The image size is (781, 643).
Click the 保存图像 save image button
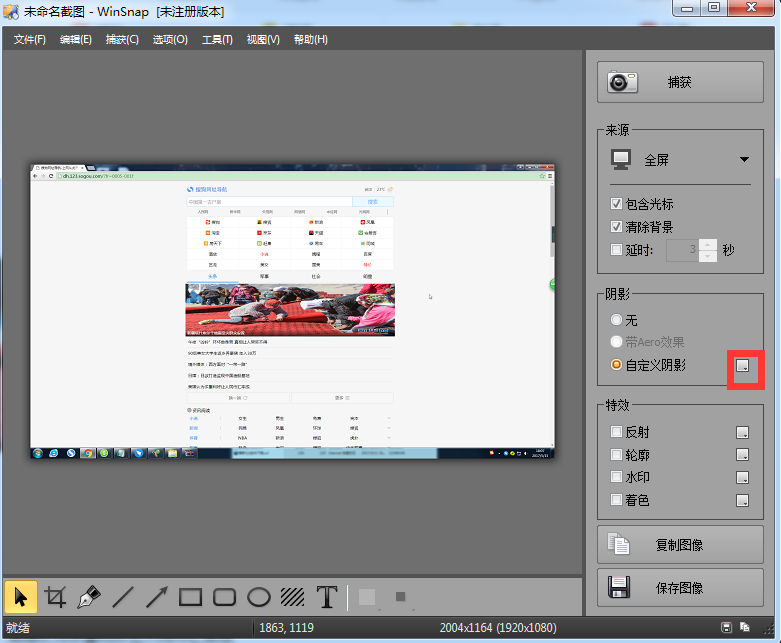click(x=680, y=586)
